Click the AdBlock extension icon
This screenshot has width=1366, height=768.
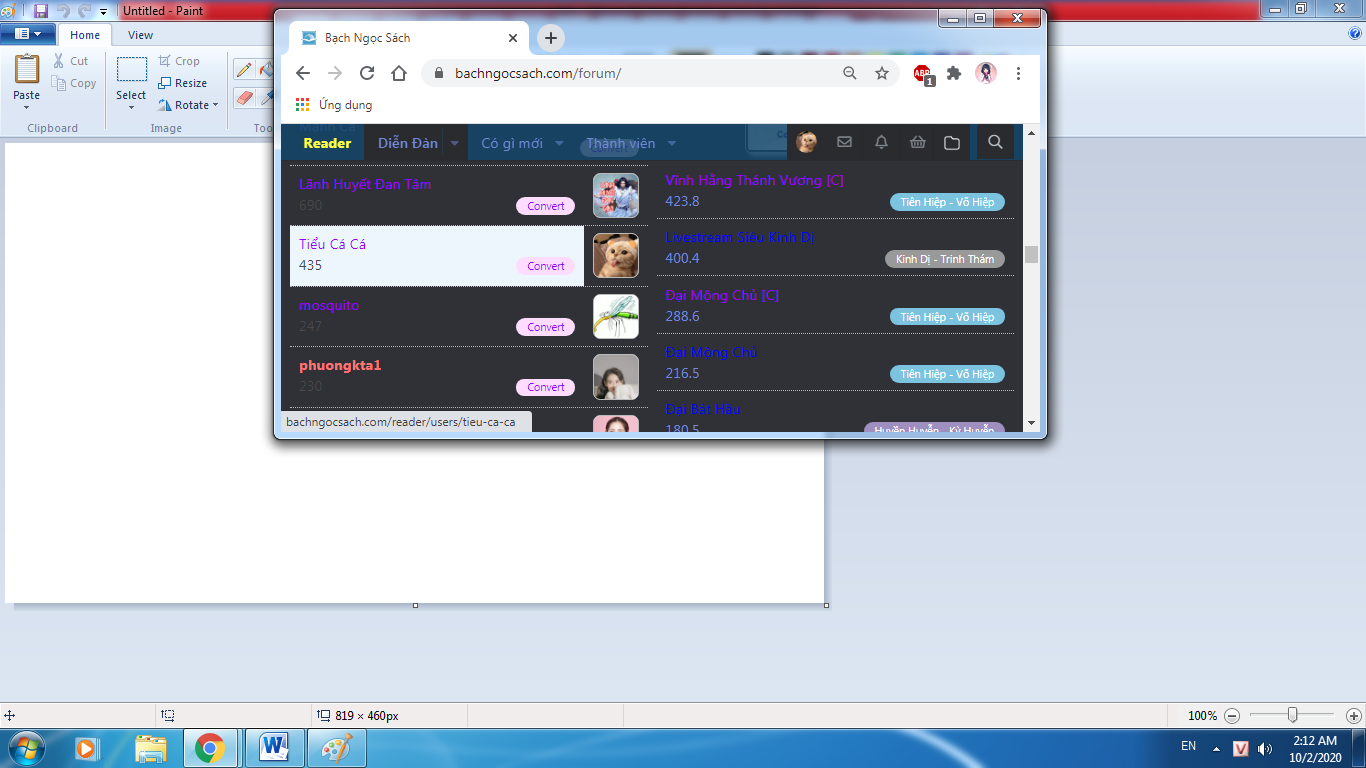tap(922, 73)
